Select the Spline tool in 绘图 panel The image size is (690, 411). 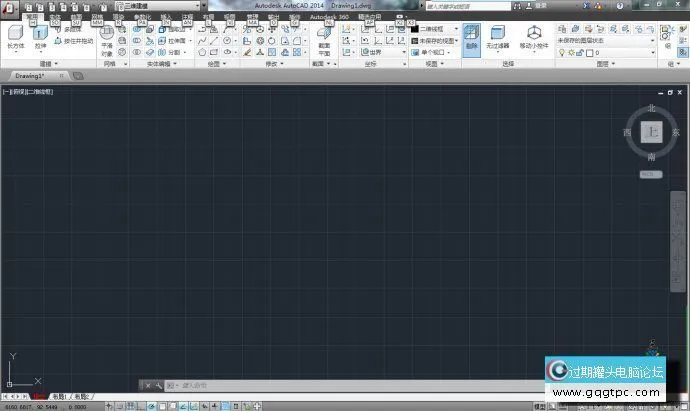pos(202,40)
